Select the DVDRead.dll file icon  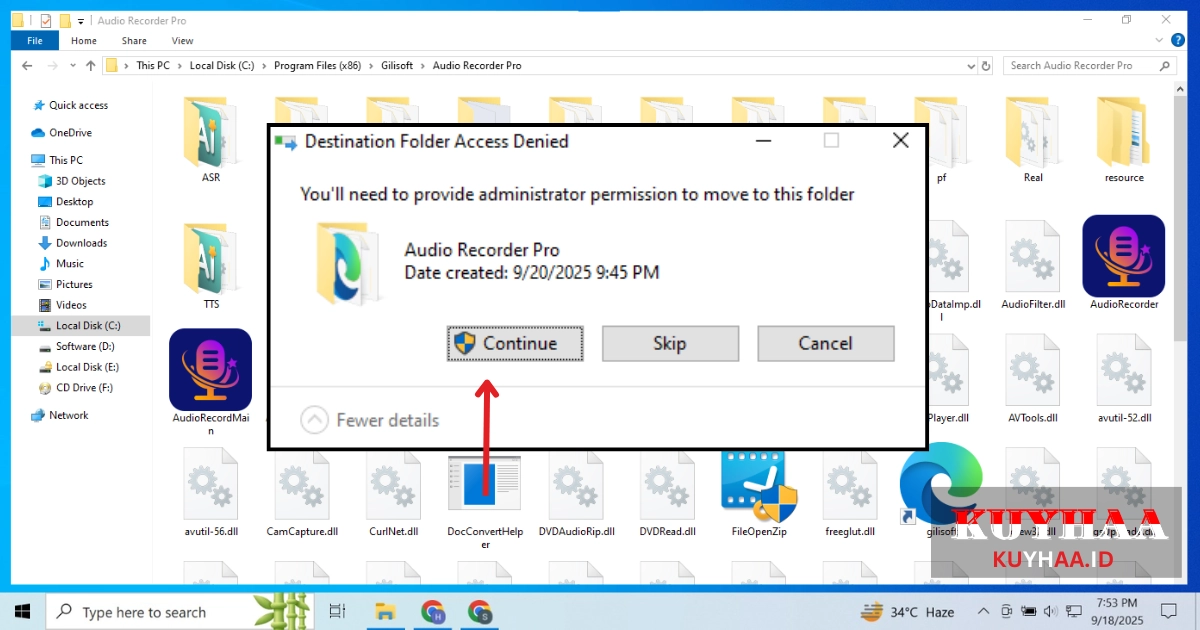667,485
